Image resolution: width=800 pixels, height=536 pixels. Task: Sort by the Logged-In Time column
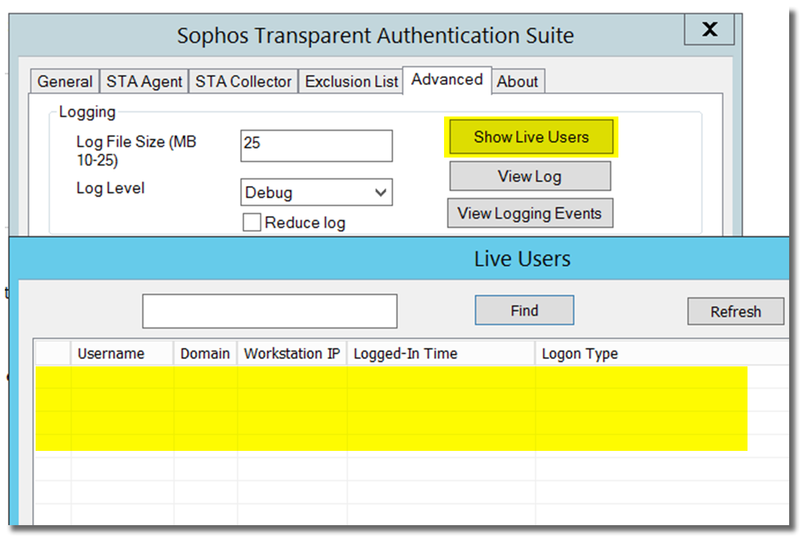pyautogui.click(x=441, y=353)
